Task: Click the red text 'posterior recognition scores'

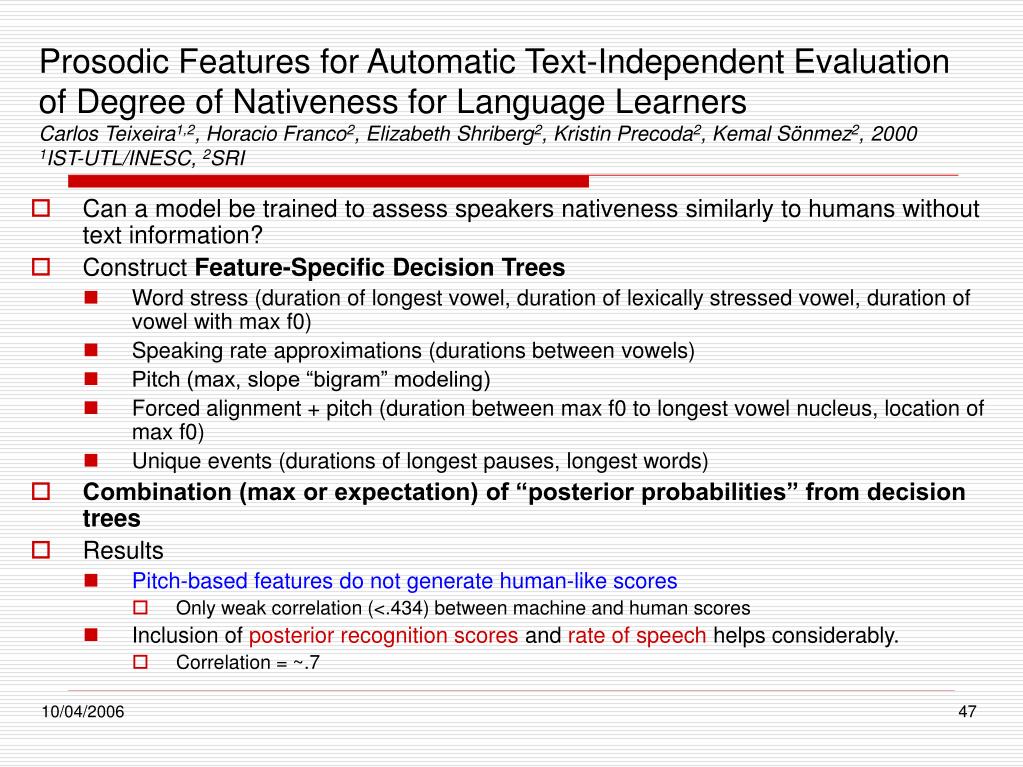Action: pyautogui.click(x=384, y=635)
